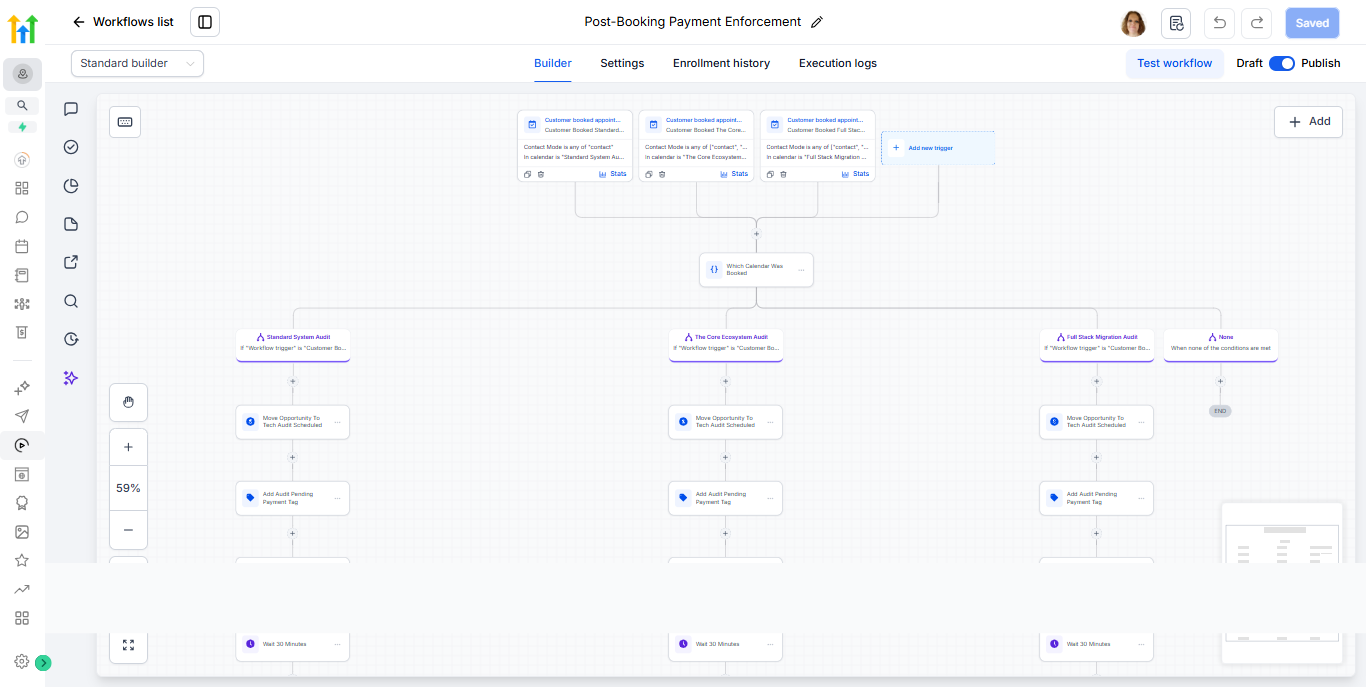Open options on Standard branch Wait 30 Minutes
The height and width of the screenshot is (687, 1366).
click(x=337, y=644)
